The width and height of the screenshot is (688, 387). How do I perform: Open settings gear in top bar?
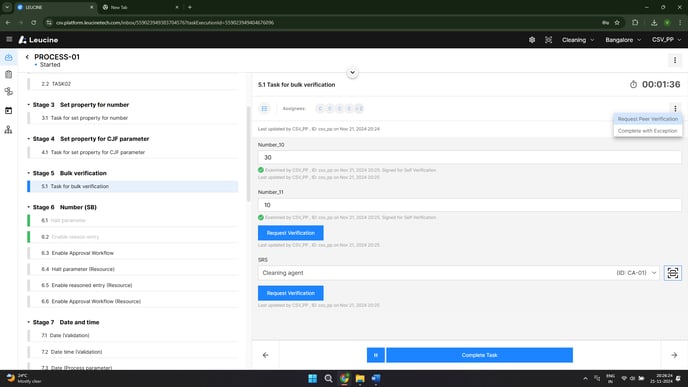click(532, 40)
